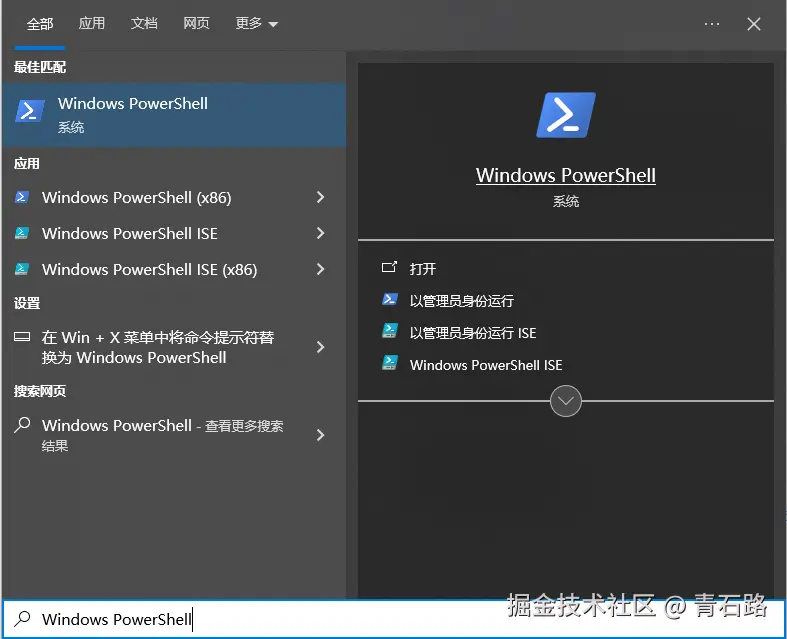The width and height of the screenshot is (787, 639).
Task: Click the search magnifier icon in the search box
Action: [22, 618]
